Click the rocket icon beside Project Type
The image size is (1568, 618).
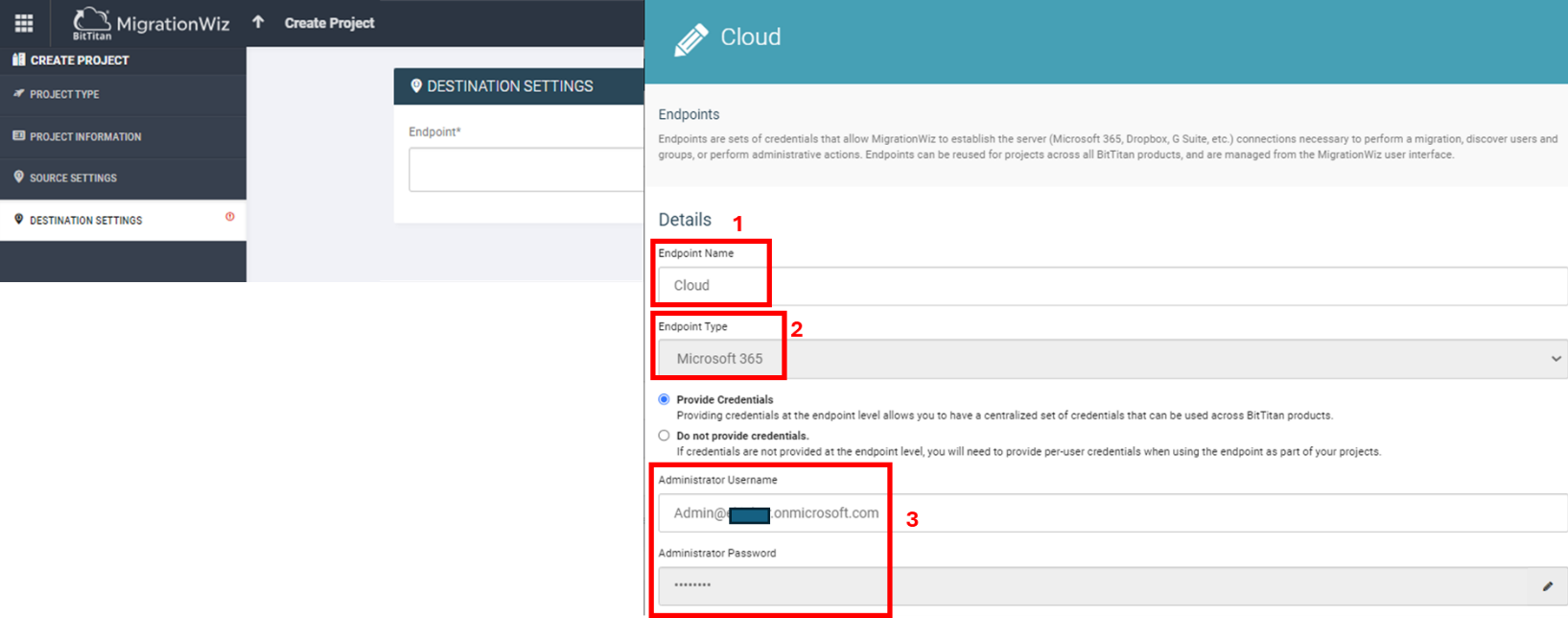pos(18,94)
